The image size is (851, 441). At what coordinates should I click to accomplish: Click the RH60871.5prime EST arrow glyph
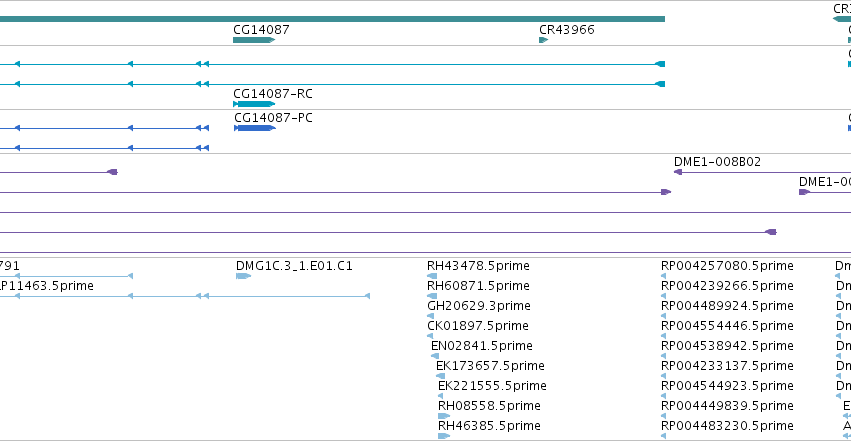coord(432,296)
